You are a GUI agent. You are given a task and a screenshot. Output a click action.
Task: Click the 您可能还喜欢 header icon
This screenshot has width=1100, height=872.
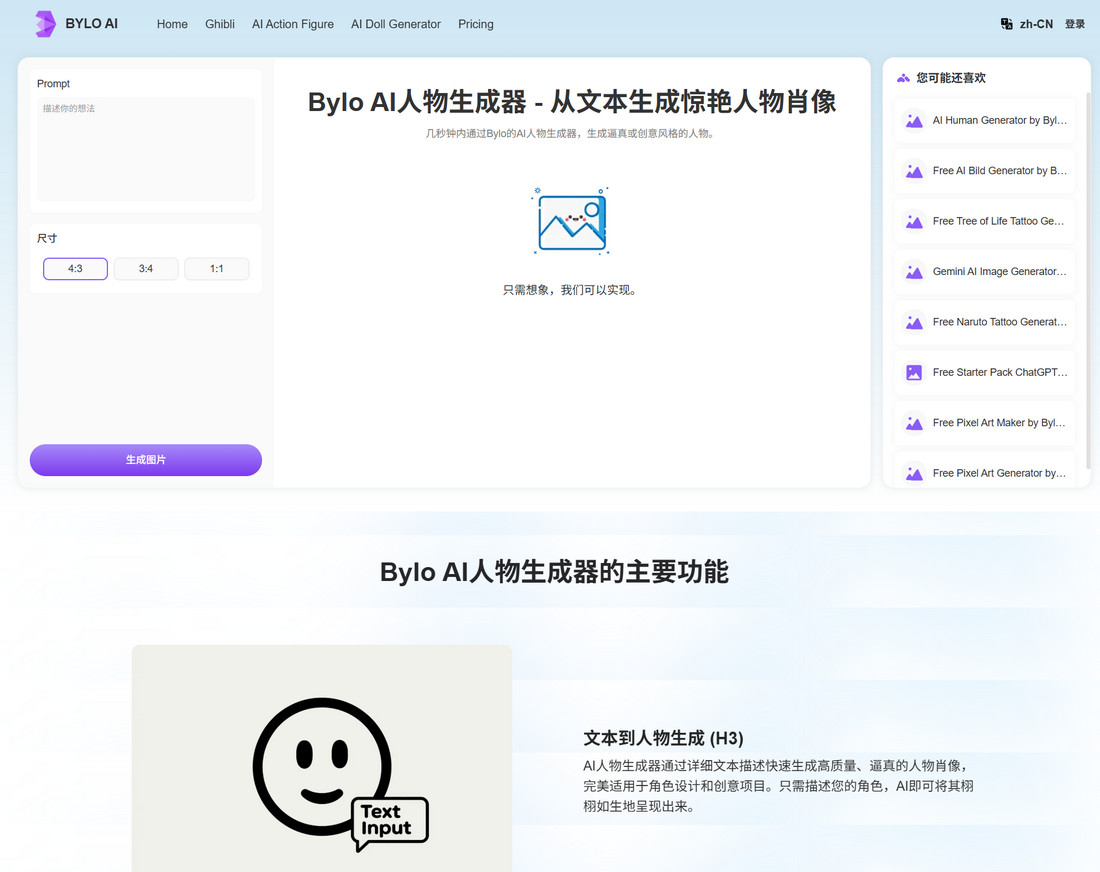[x=903, y=78]
